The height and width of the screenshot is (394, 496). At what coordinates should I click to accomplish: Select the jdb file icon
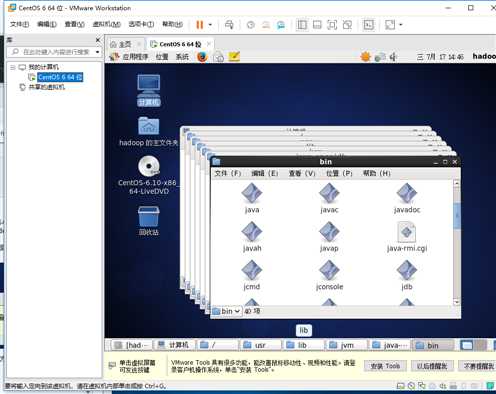(x=407, y=275)
